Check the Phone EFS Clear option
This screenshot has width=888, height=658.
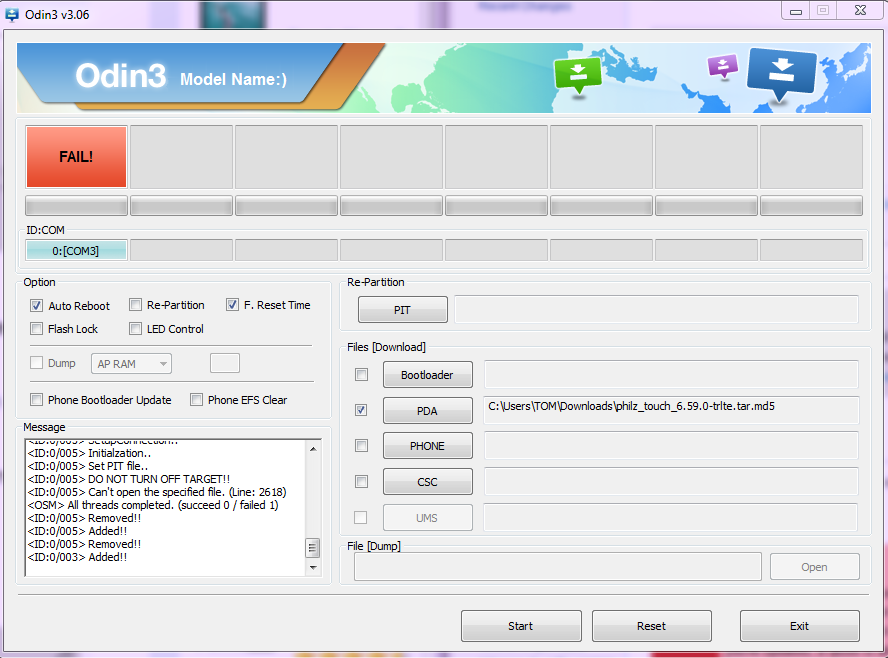click(x=197, y=400)
